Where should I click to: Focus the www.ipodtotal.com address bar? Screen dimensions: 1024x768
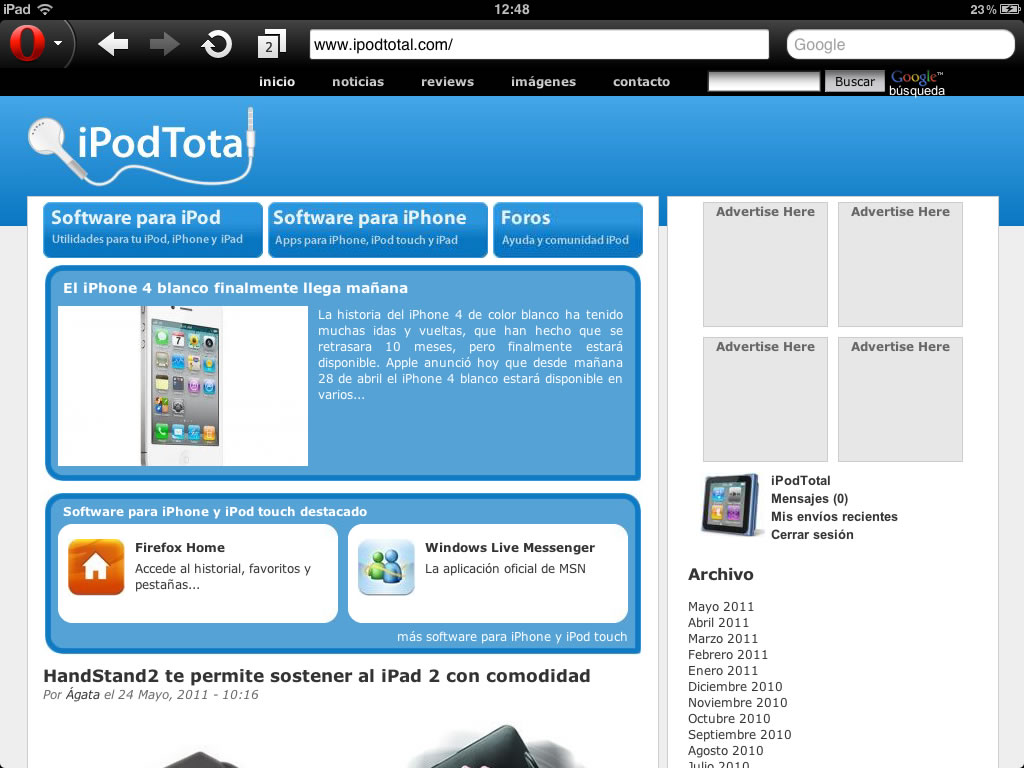pyautogui.click(x=539, y=44)
